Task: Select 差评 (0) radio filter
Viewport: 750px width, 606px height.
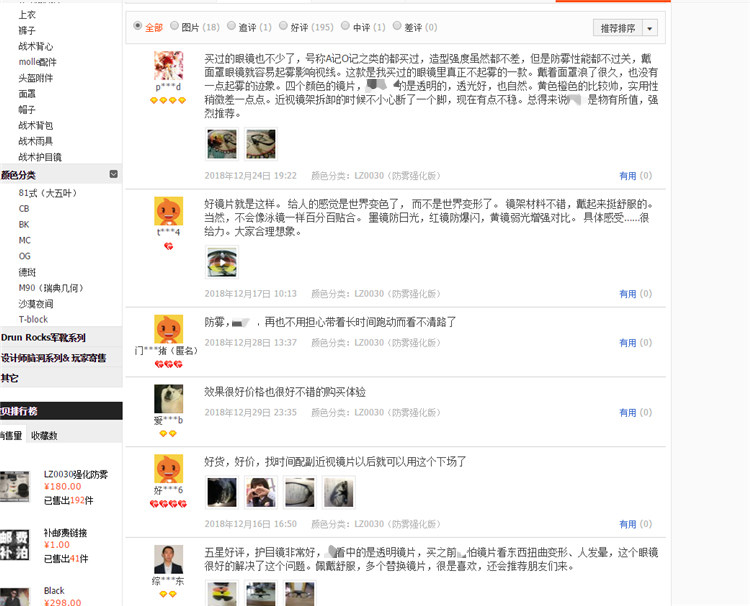Action: click(397, 26)
